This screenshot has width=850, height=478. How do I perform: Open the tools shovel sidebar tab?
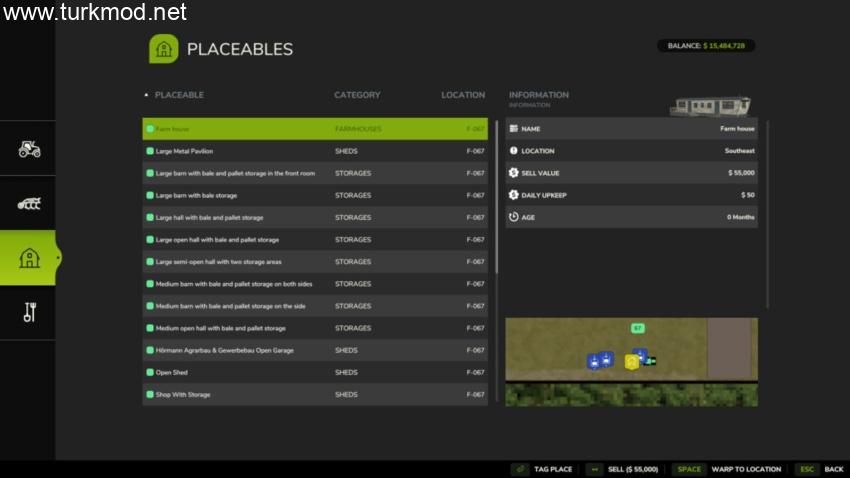[x=29, y=312]
